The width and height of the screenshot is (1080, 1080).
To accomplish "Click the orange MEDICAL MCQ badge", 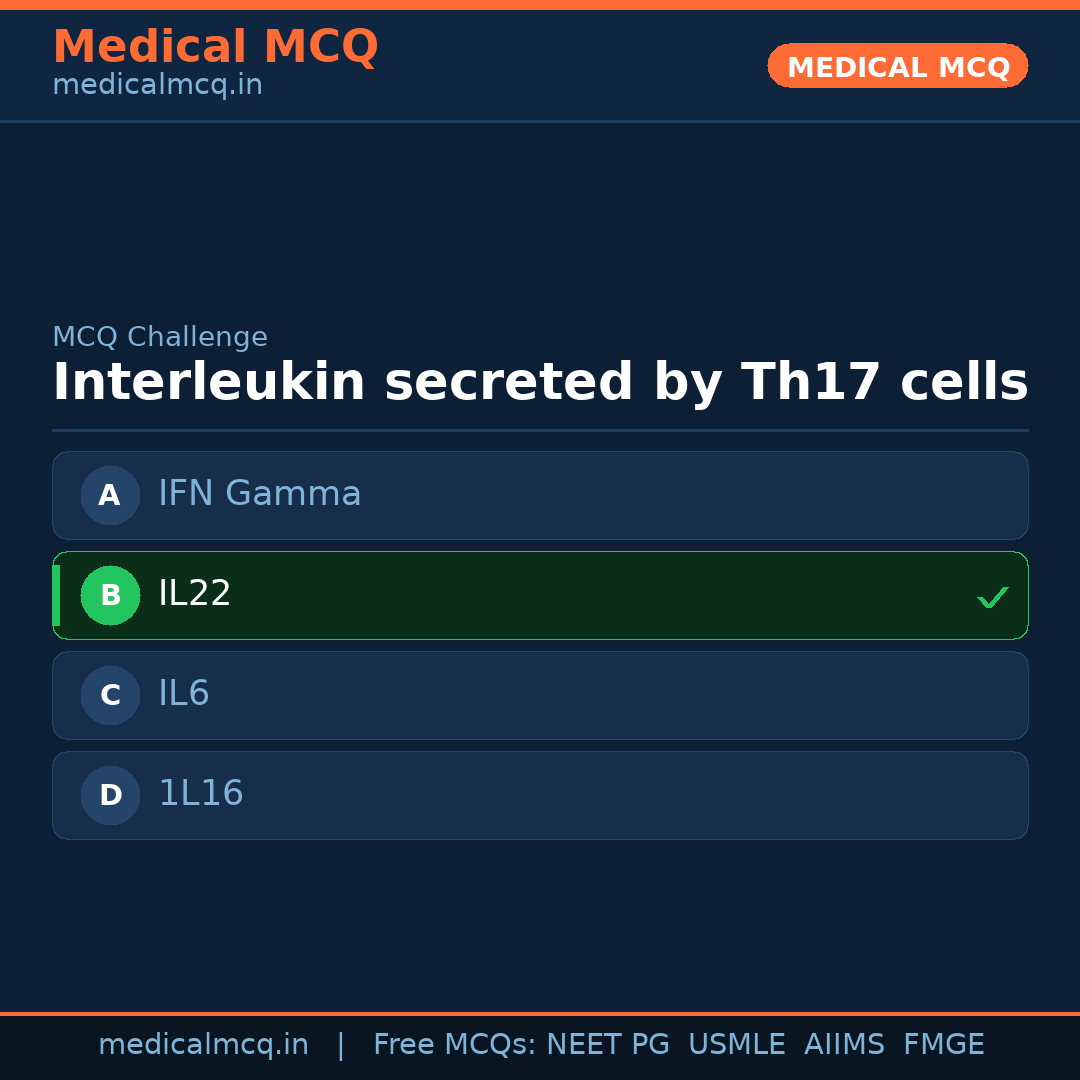I will (897, 66).
